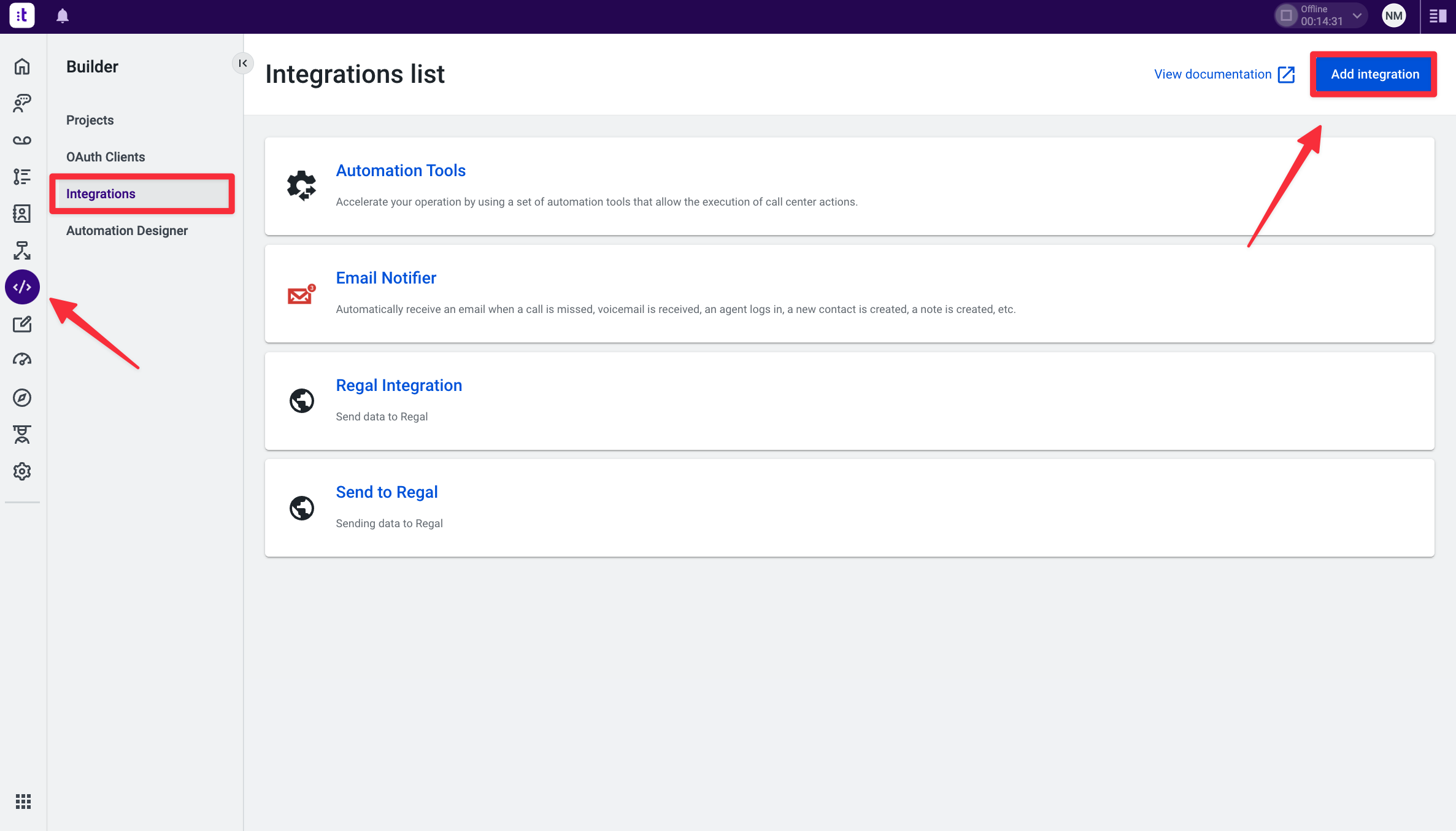Click the Builder panel title
The height and width of the screenshot is (831, 1456).
click(92, 66)
